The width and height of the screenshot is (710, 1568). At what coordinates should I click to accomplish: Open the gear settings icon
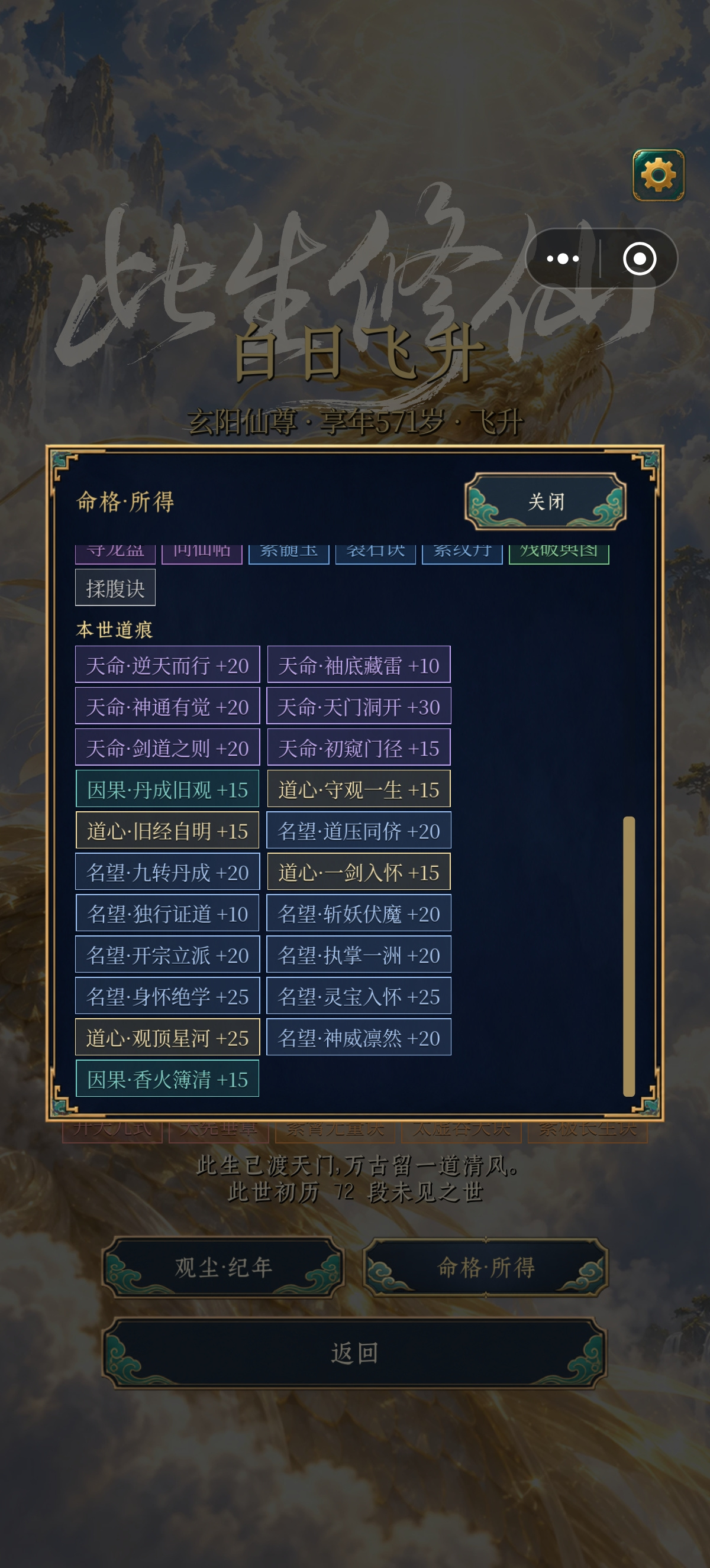[x=659, y=175]
